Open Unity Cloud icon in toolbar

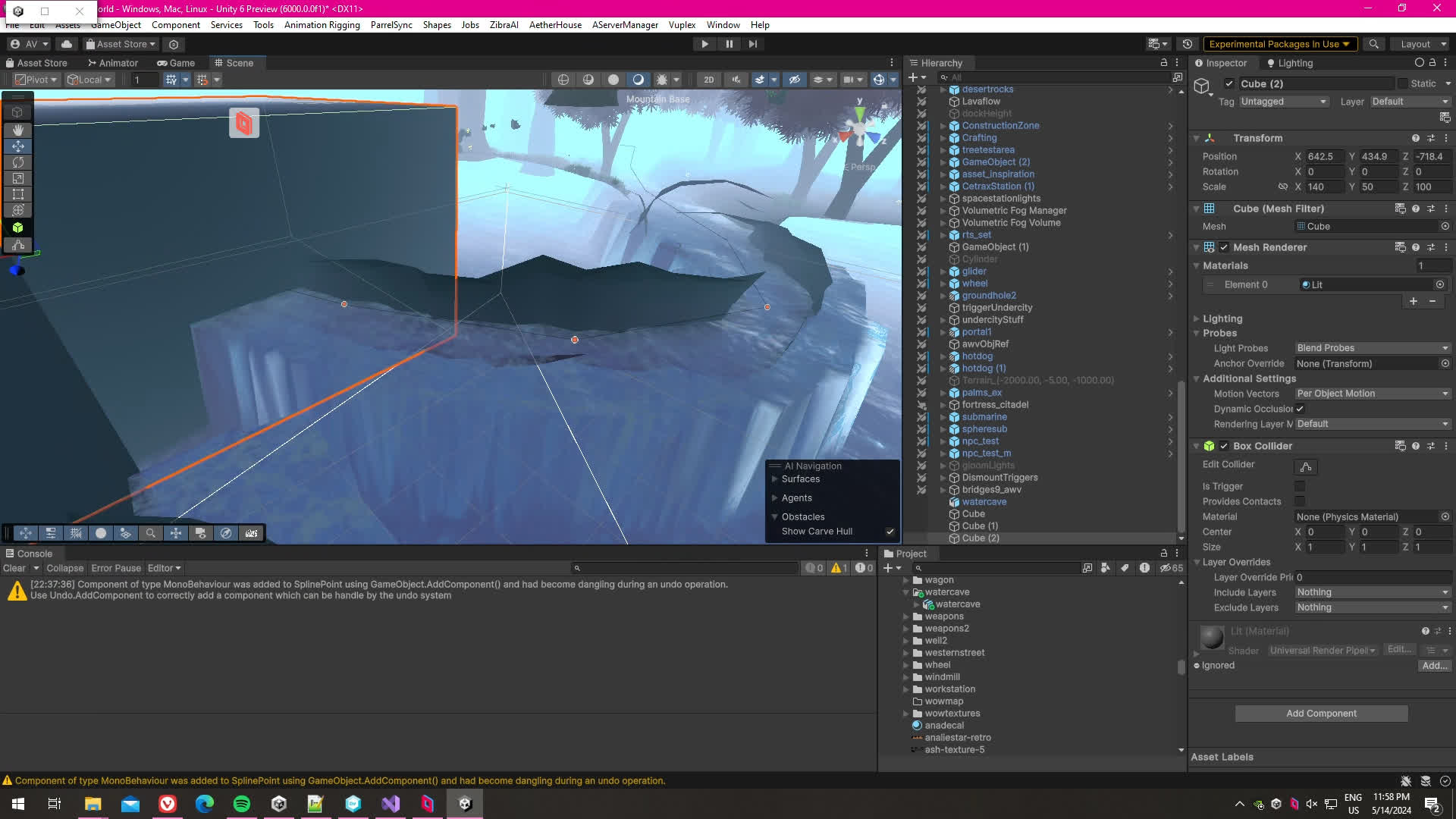[x=67, y=44]
